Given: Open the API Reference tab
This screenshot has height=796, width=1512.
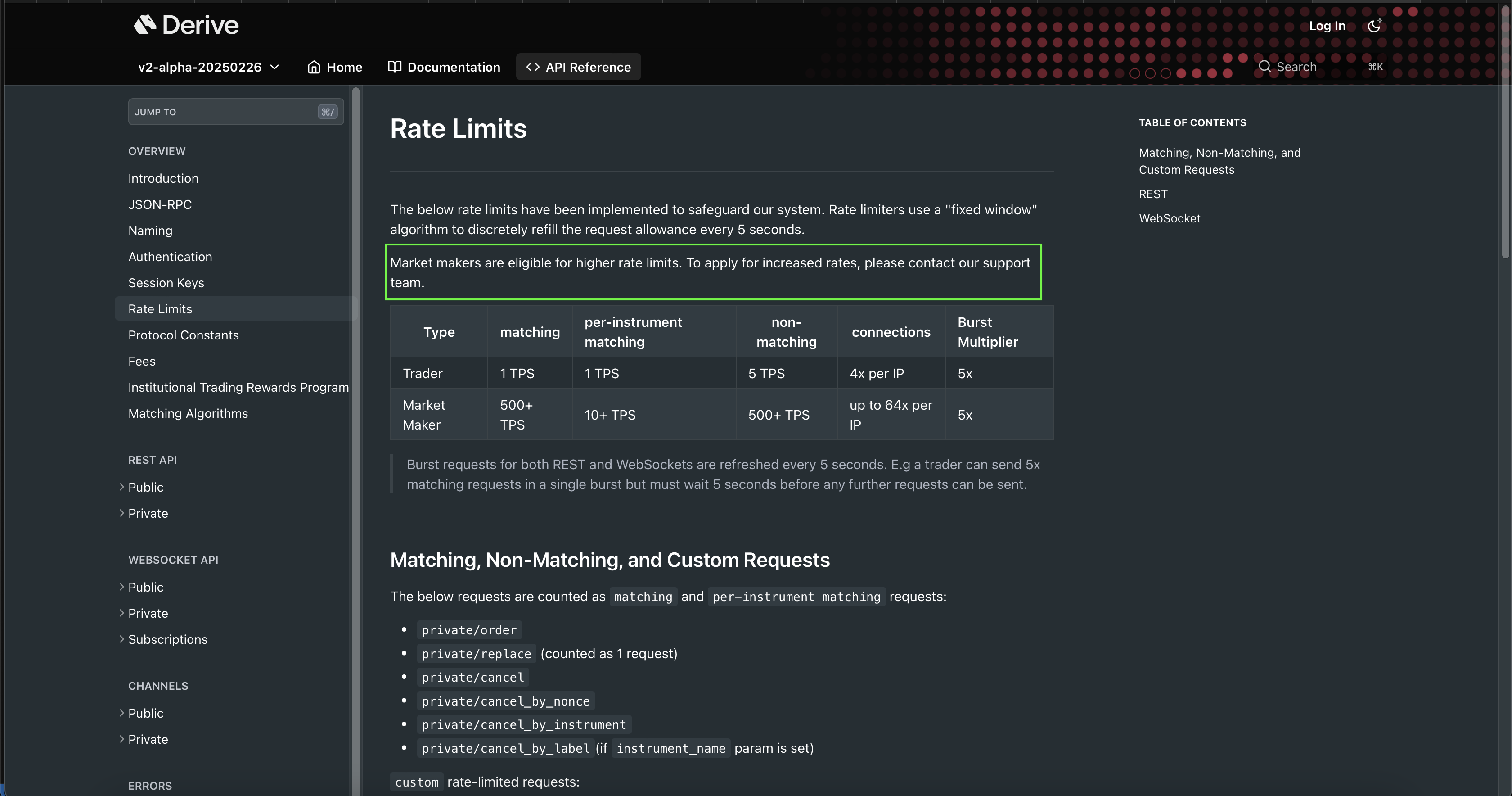Looking at the screenshot, I should tap(588, 68).
